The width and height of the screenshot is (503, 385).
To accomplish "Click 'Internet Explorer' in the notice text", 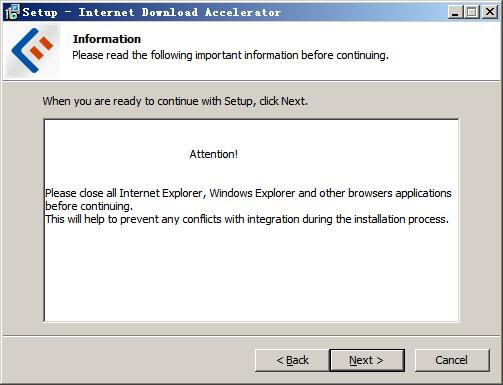I will point(161,193).
